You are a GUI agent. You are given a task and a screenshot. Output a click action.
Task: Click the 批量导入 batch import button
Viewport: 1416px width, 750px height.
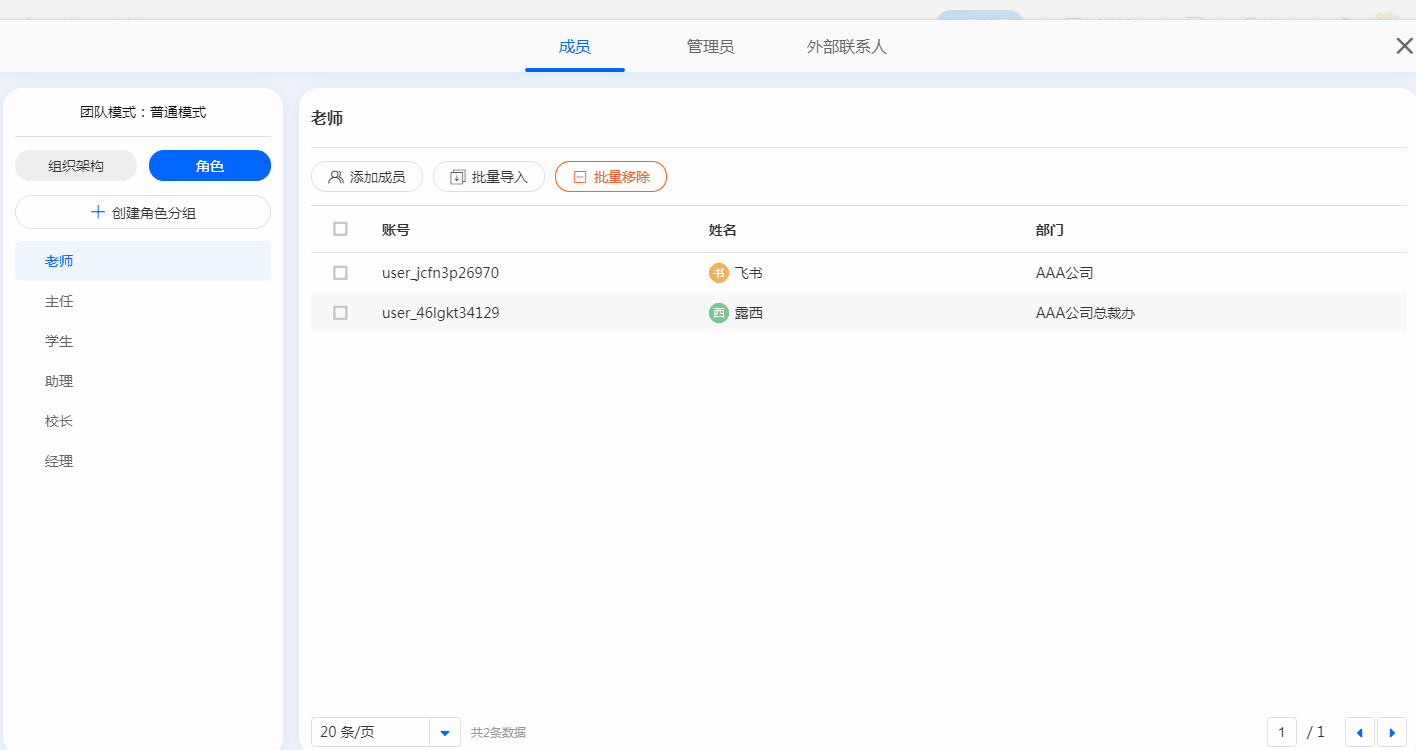click(489, 177)
